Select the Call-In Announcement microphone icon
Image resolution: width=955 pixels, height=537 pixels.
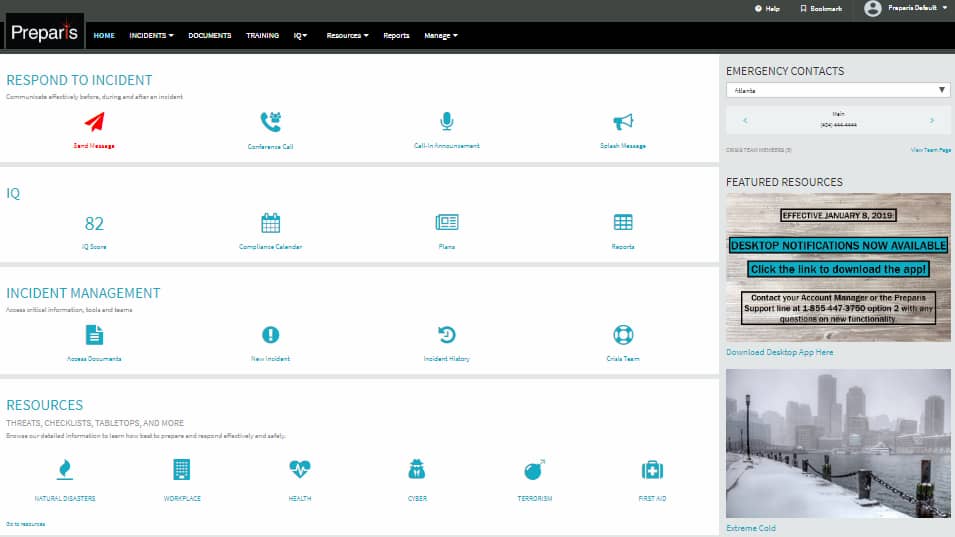pyautogui.click(x=446, y=122)
